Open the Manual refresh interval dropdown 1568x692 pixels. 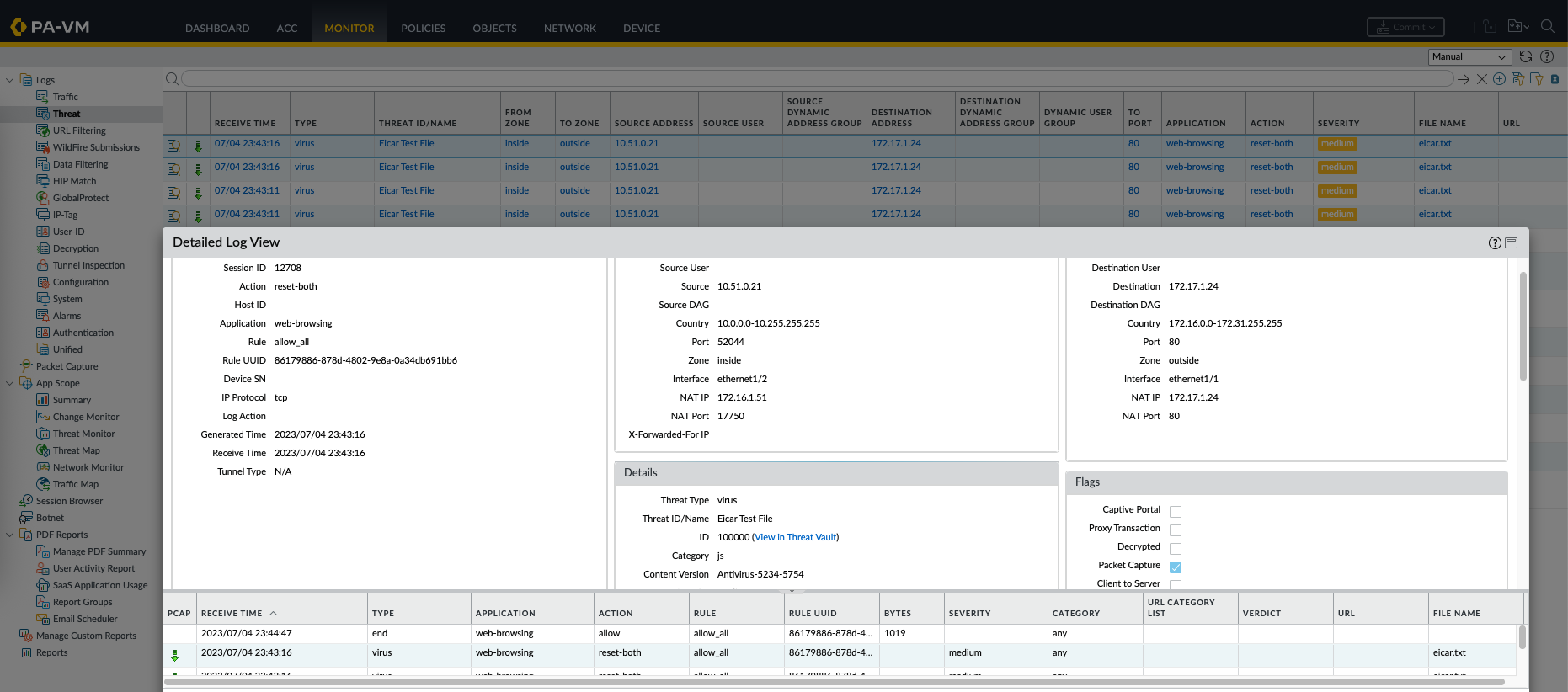[1469, 56]
